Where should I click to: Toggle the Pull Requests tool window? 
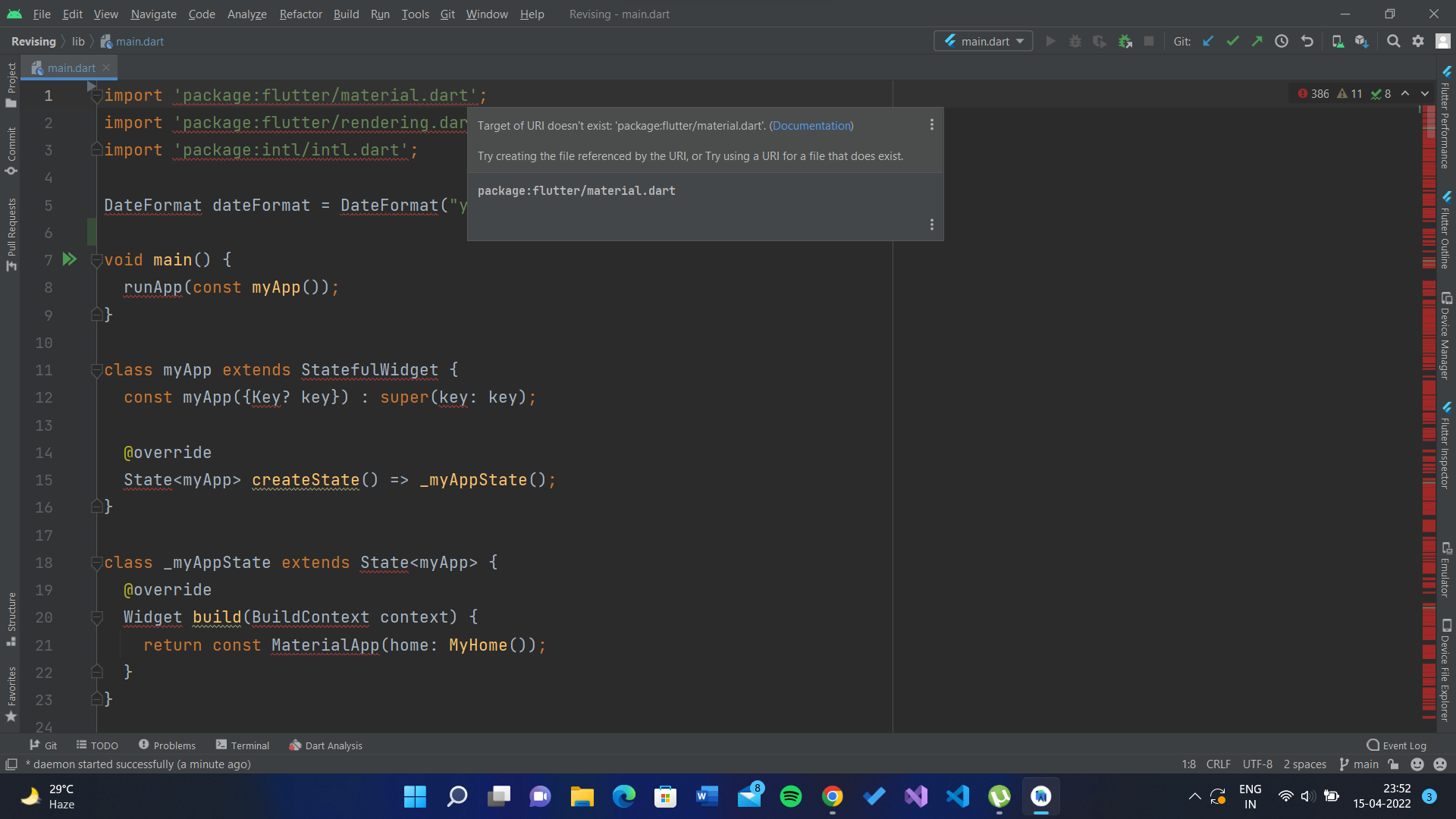coord(11,234)
